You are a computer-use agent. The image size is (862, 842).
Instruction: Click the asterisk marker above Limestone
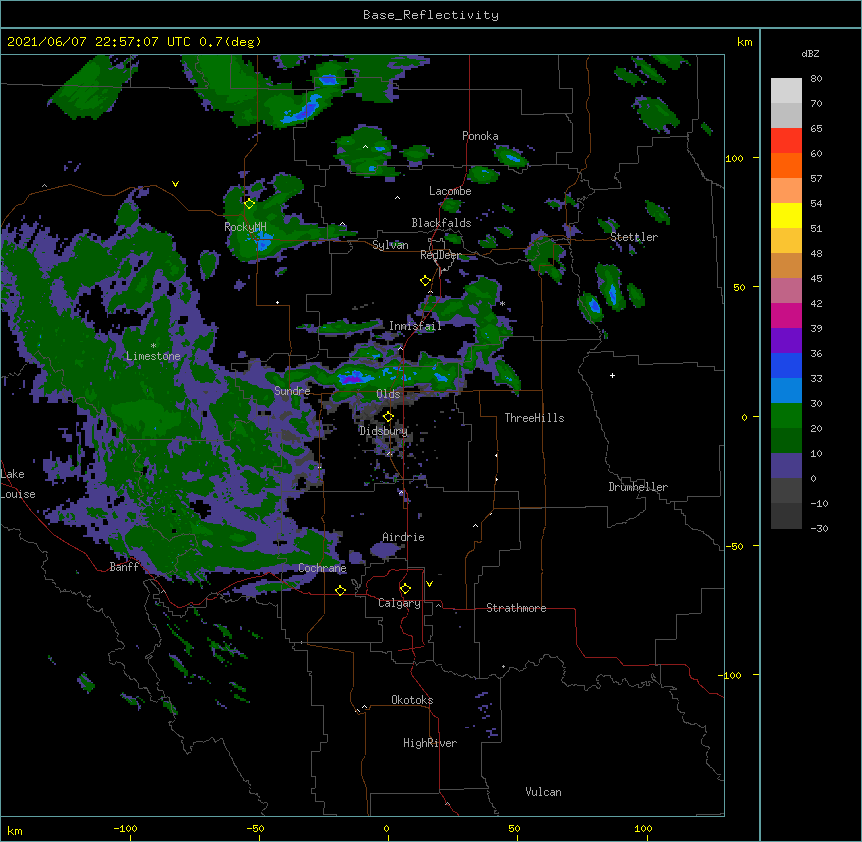coord(153,346)
